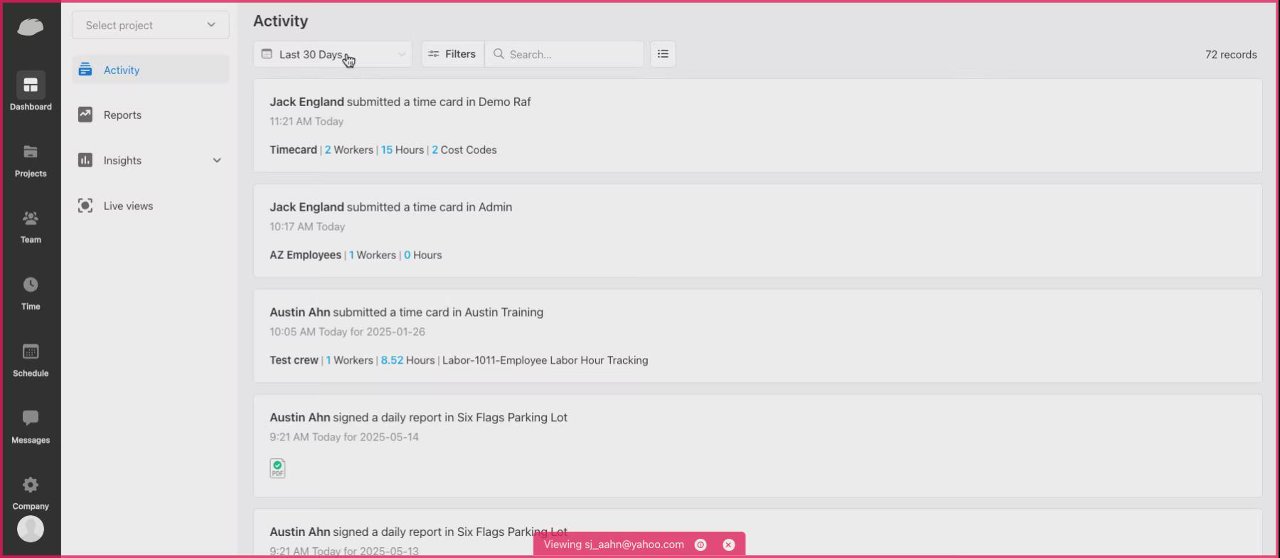Open Messages chat icon
Image resolution: width=1280 pixels, height=558 pixels.
[30, 418]
